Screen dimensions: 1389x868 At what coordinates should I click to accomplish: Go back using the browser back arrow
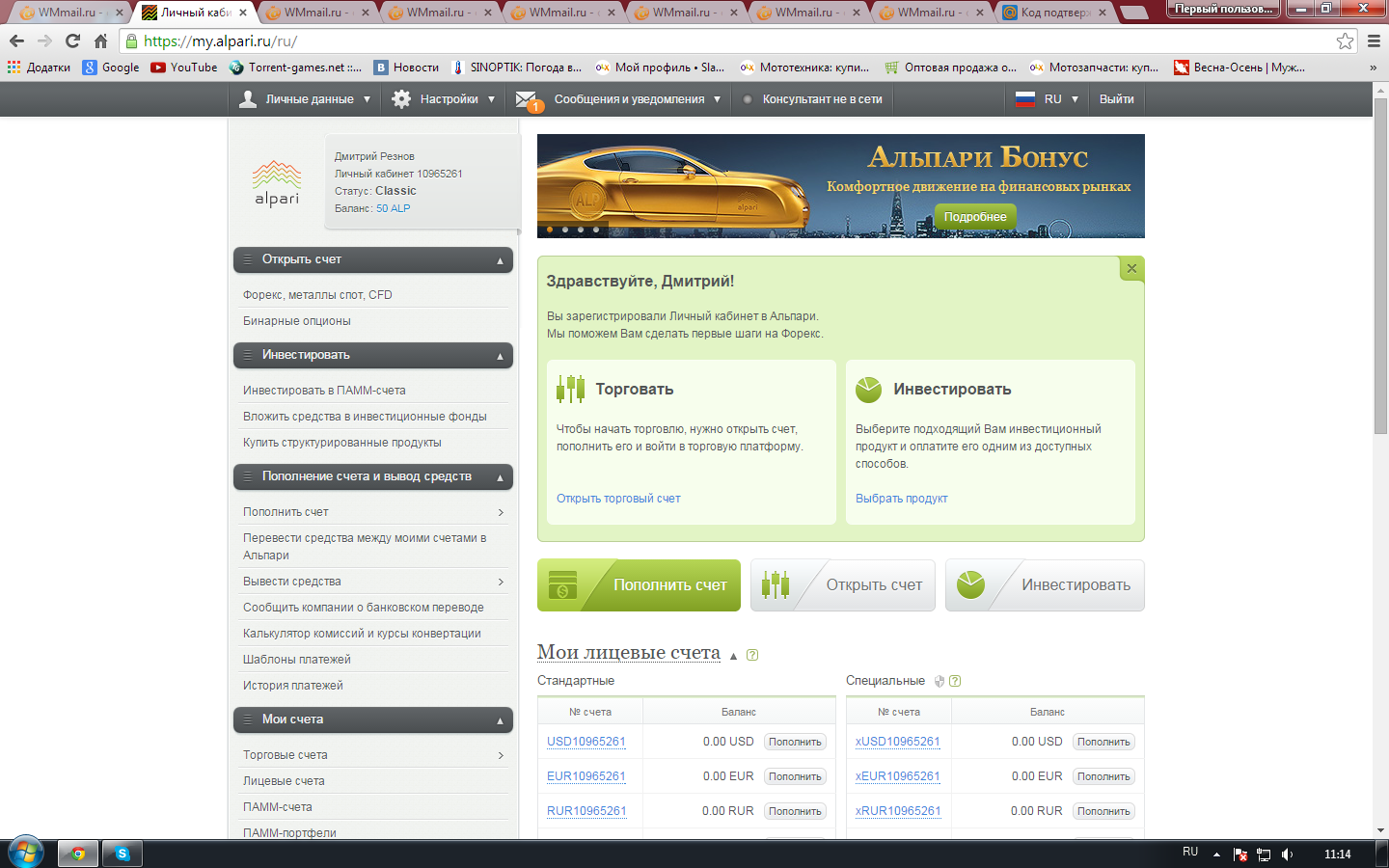click(x=16, y=41)
